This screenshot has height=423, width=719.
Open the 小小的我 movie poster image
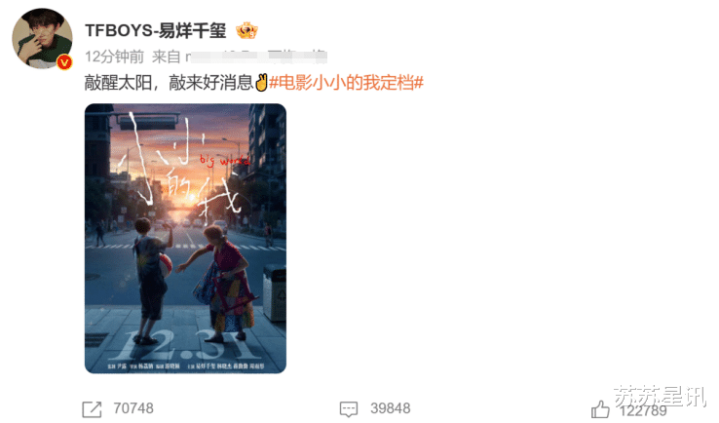[x=185, y=238]
